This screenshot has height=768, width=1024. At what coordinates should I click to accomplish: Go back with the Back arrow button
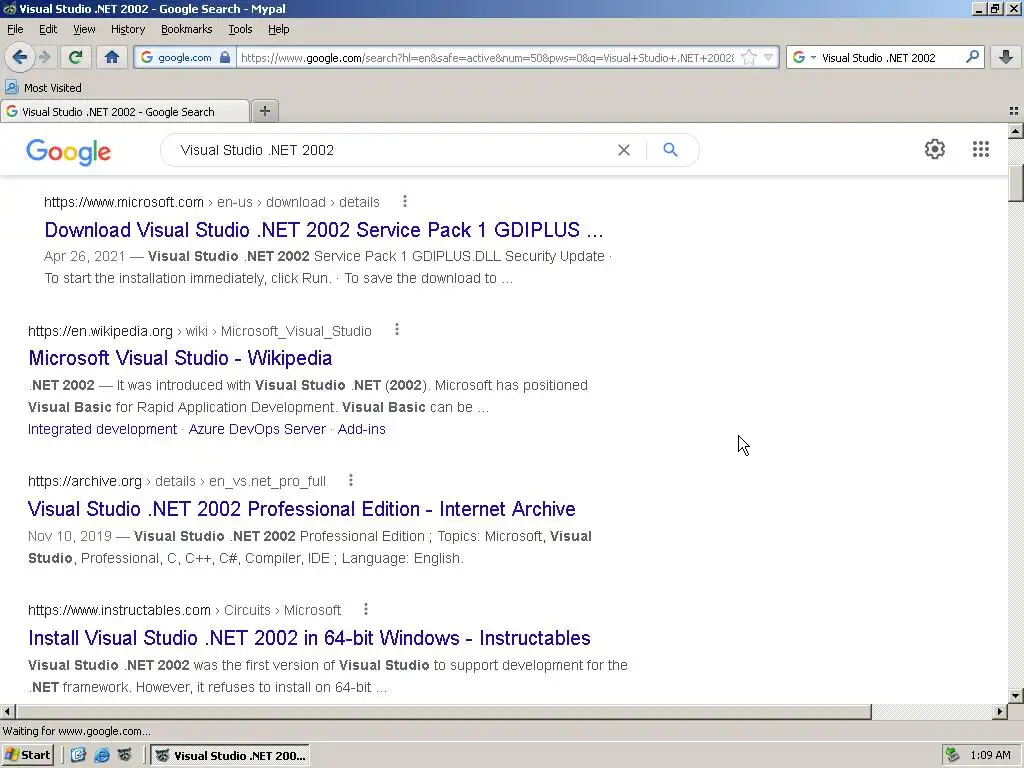(20, 57)
